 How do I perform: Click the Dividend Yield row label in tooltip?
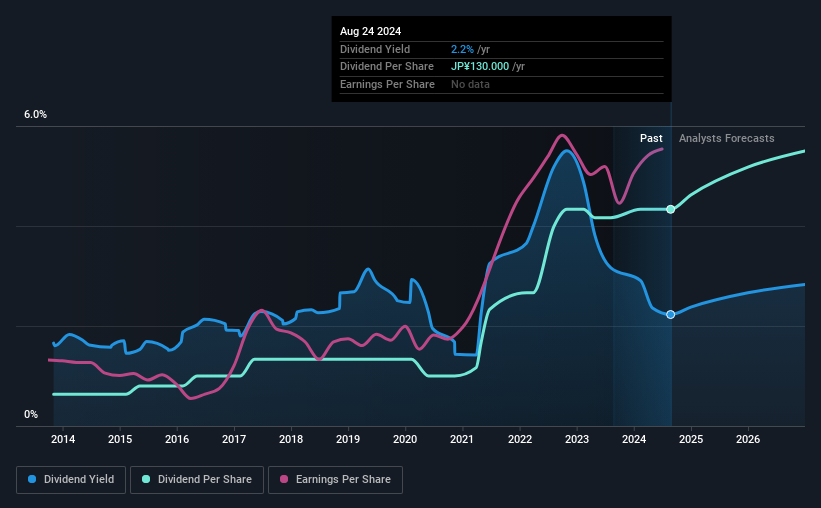tap(375, 49)
